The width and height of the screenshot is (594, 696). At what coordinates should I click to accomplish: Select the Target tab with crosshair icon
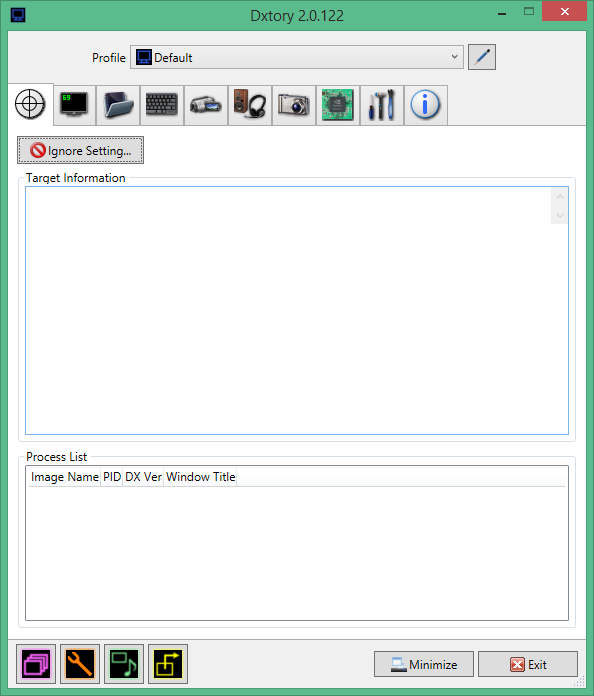click(x=30, y=104)
